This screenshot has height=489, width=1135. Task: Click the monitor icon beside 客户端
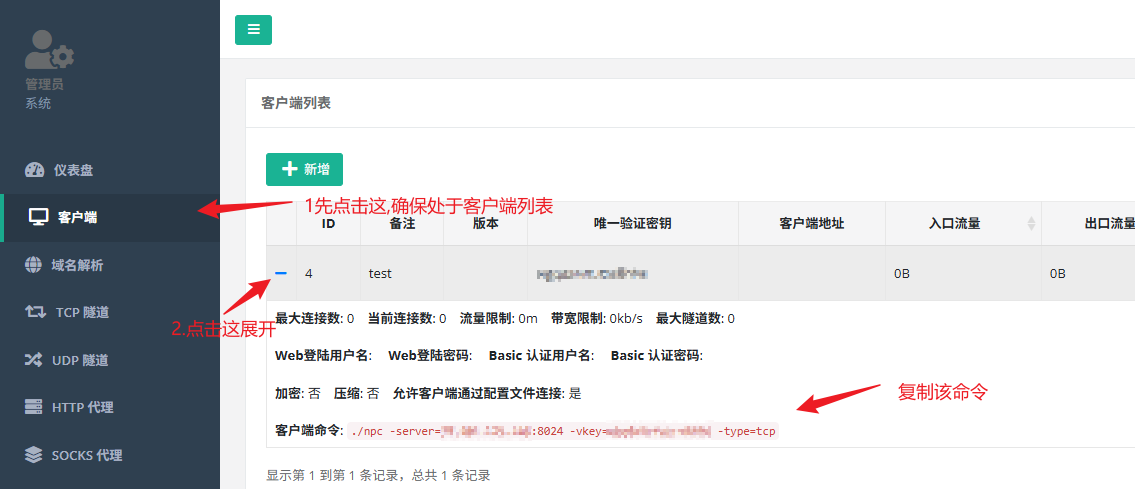tap(38, 216)
